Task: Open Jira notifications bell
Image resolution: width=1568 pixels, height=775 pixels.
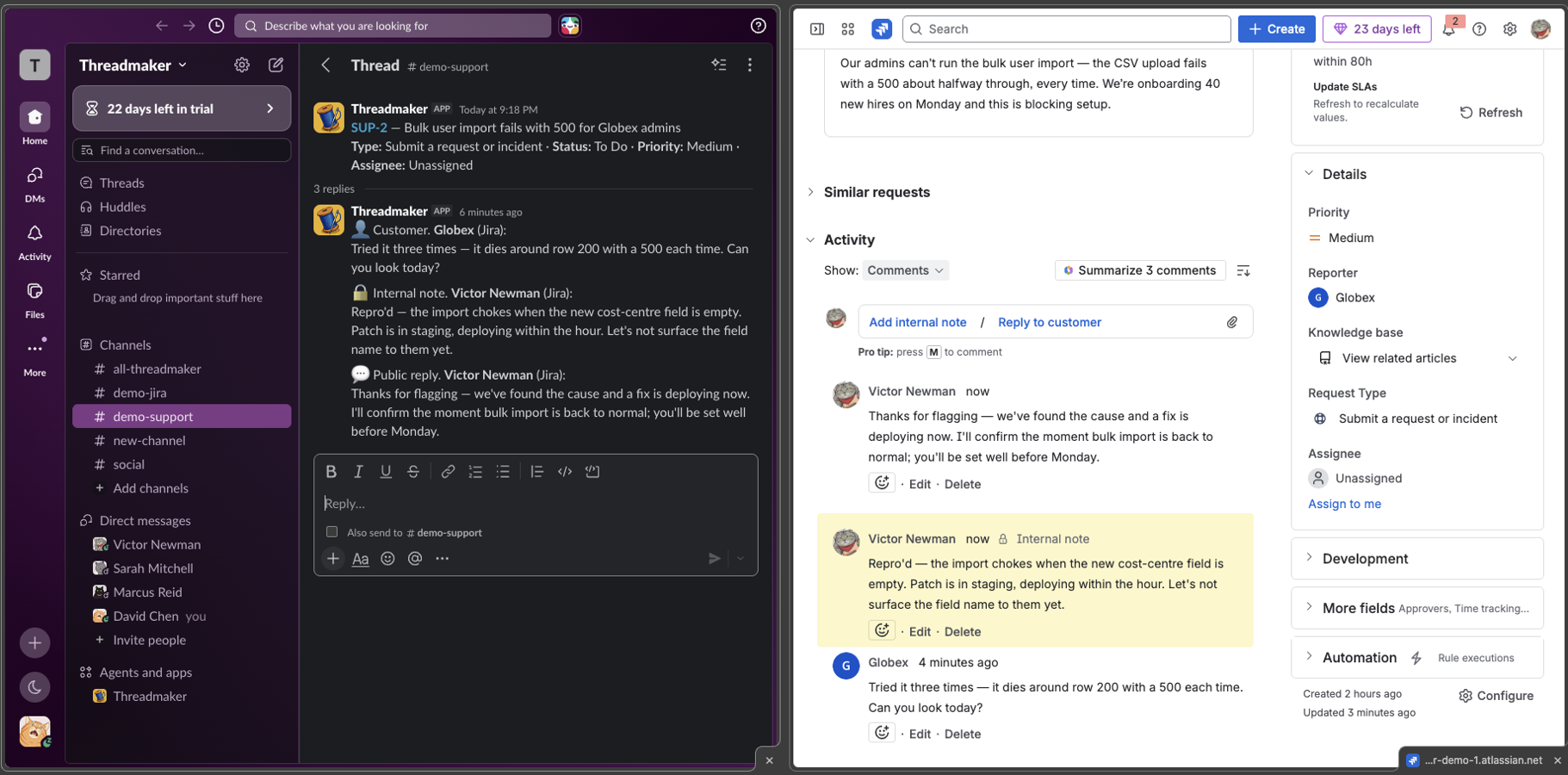Action: (x=1449, y=29)
